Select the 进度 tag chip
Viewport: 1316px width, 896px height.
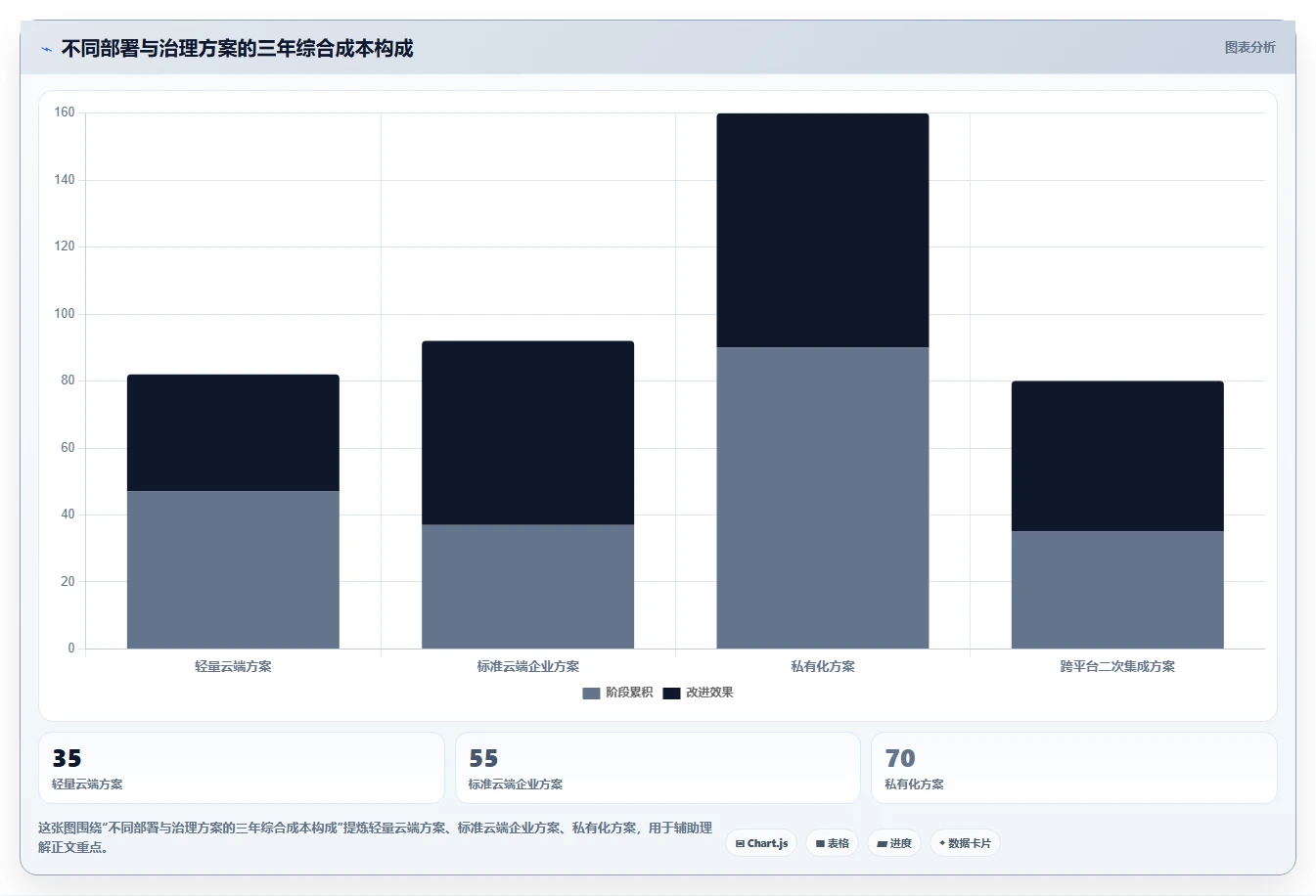coord(894,843)
